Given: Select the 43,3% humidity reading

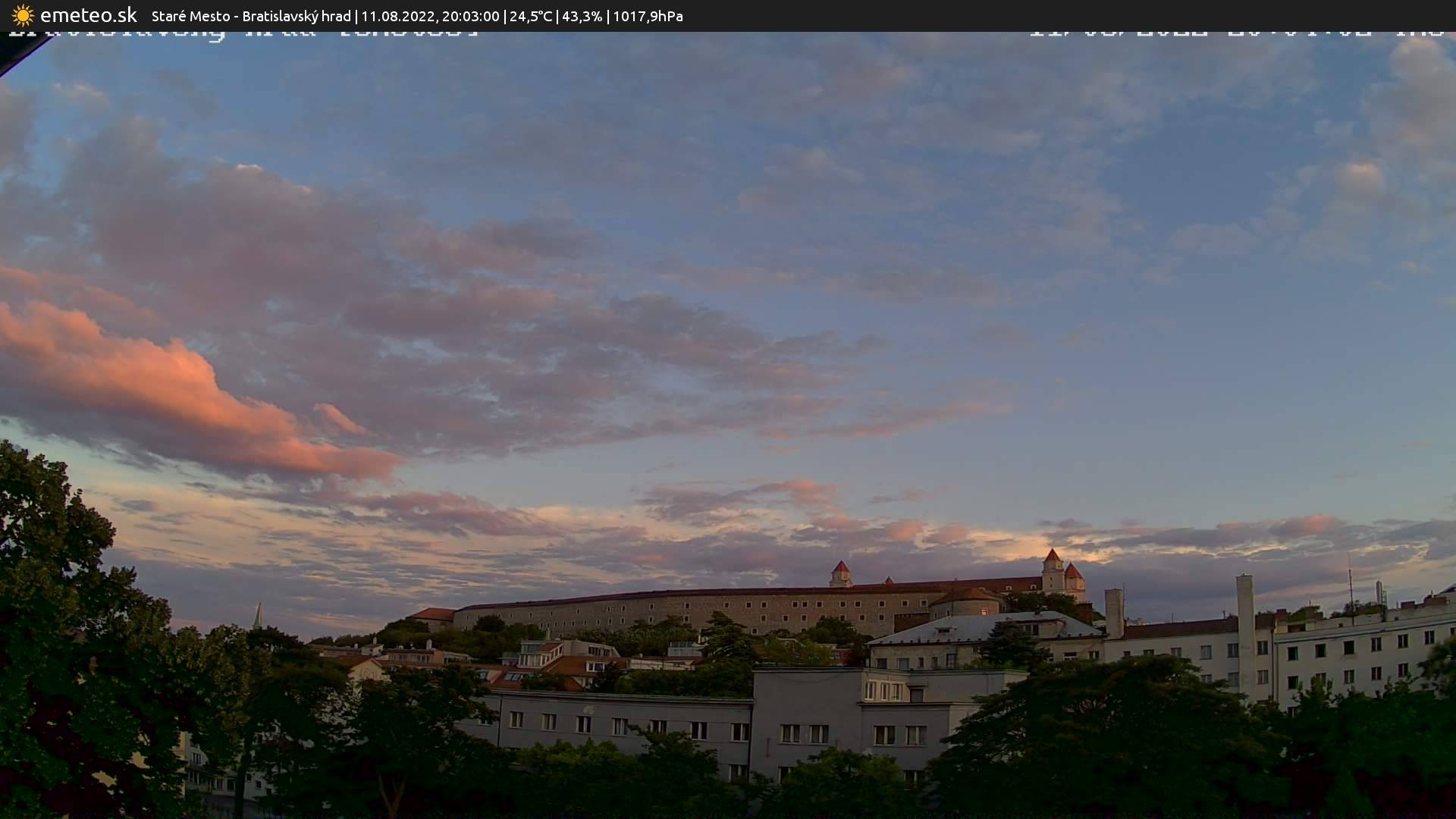Looking at the screenshot, I should coord(582,16).
